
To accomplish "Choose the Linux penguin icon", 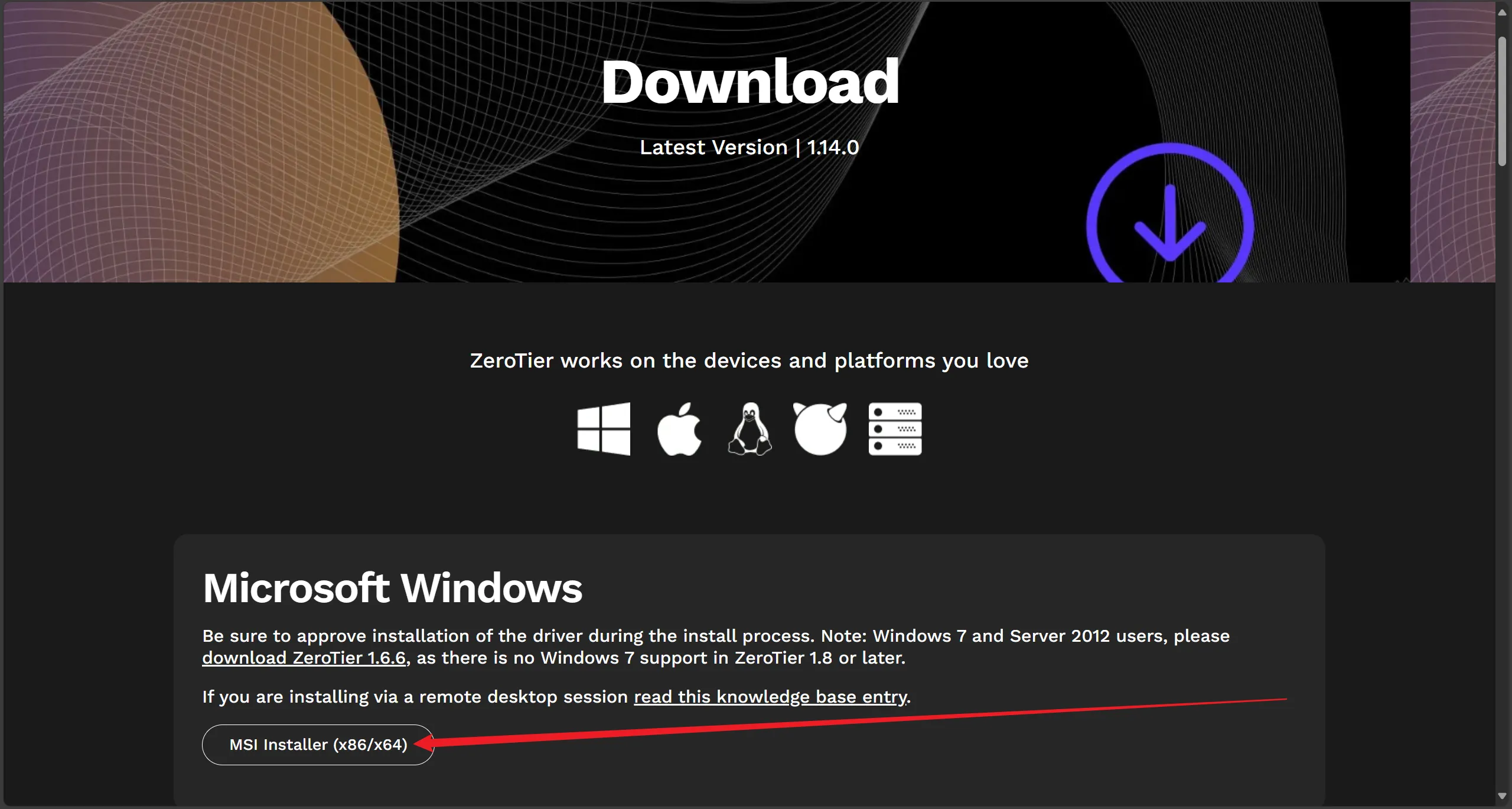I will pyautogui.click(x=750, y=429).
